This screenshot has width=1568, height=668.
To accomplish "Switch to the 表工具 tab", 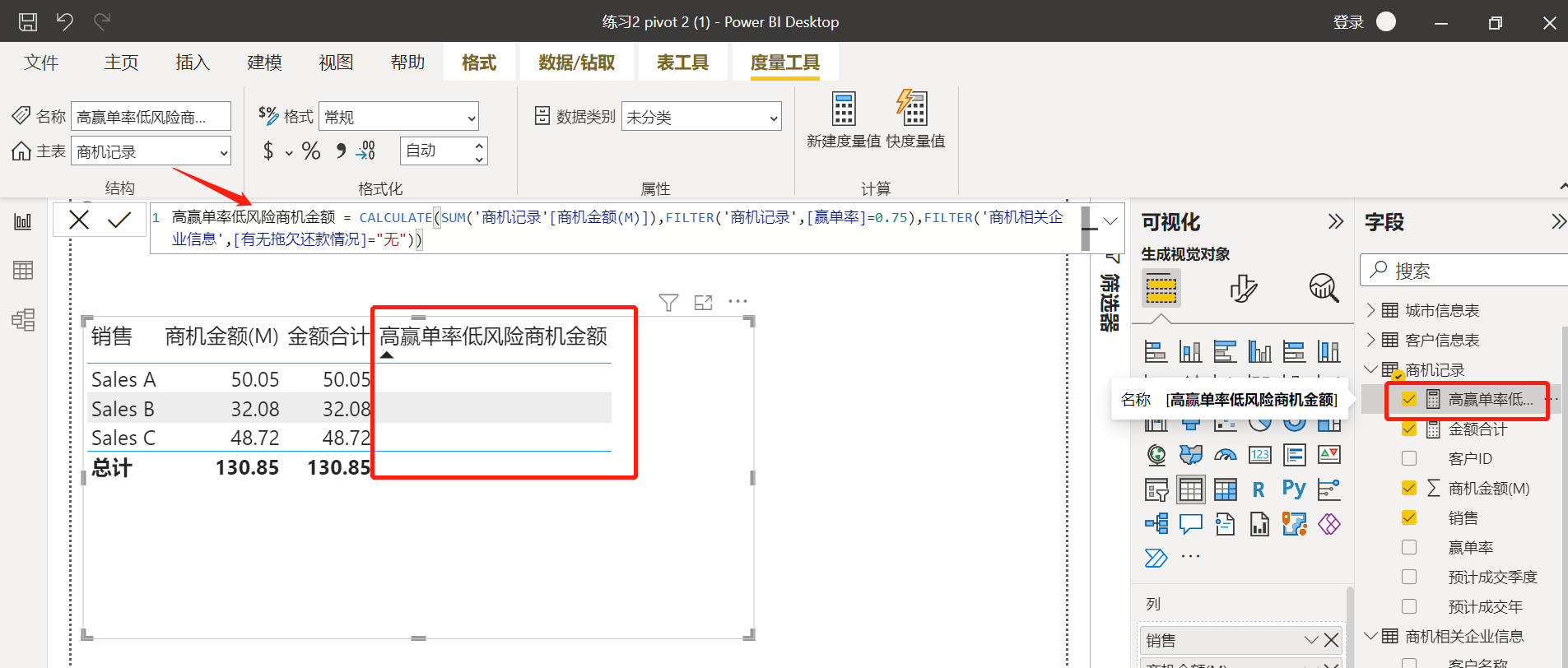I will click(x=682, y=63).
